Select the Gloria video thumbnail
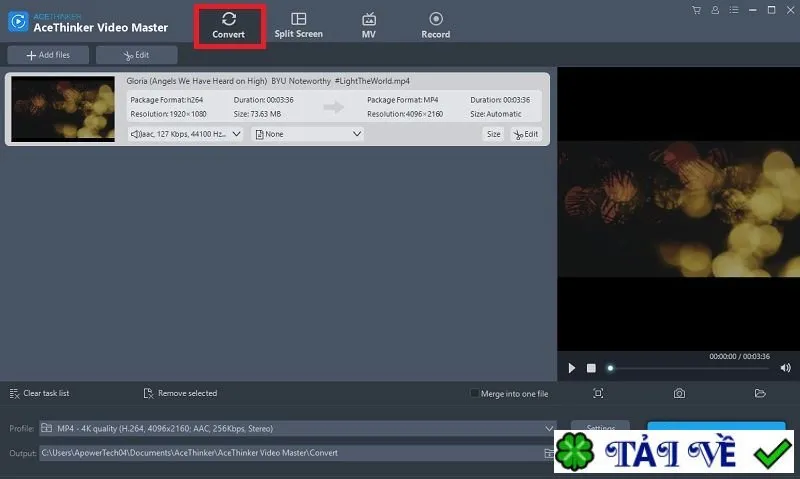This screenshot has width=800, height=479. [63, 109]
